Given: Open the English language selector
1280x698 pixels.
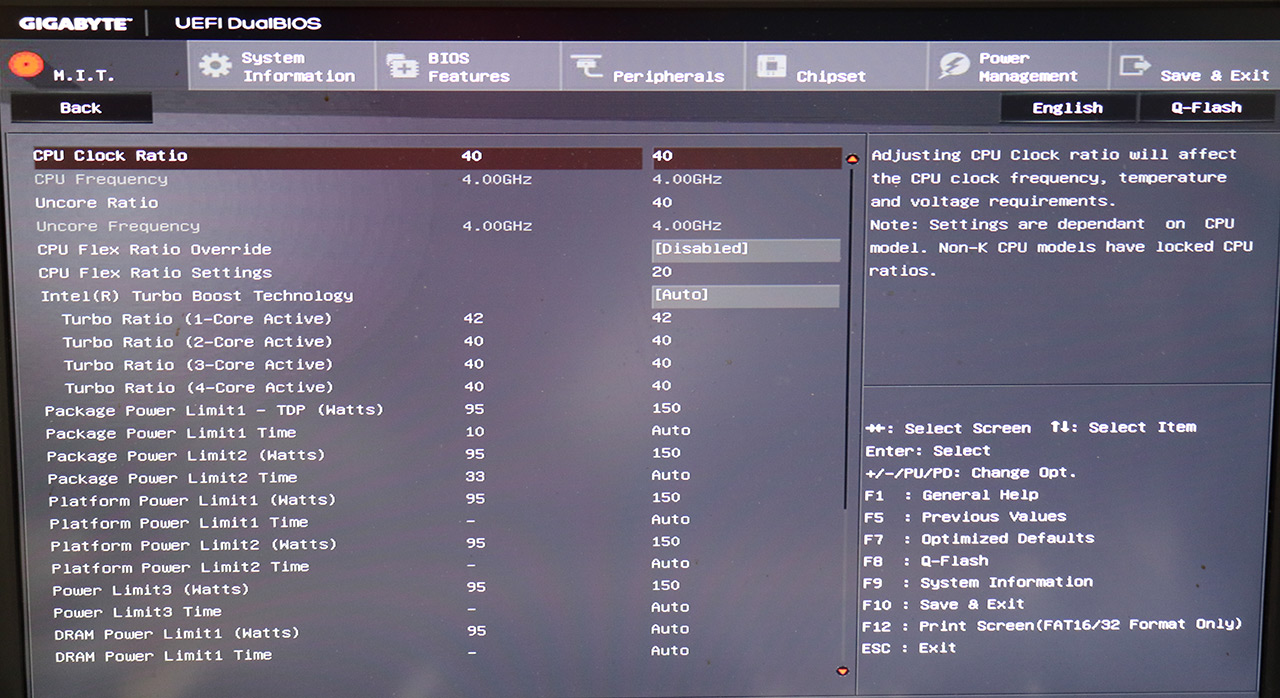Looking at the screenshot, I should click(1068, 108).
